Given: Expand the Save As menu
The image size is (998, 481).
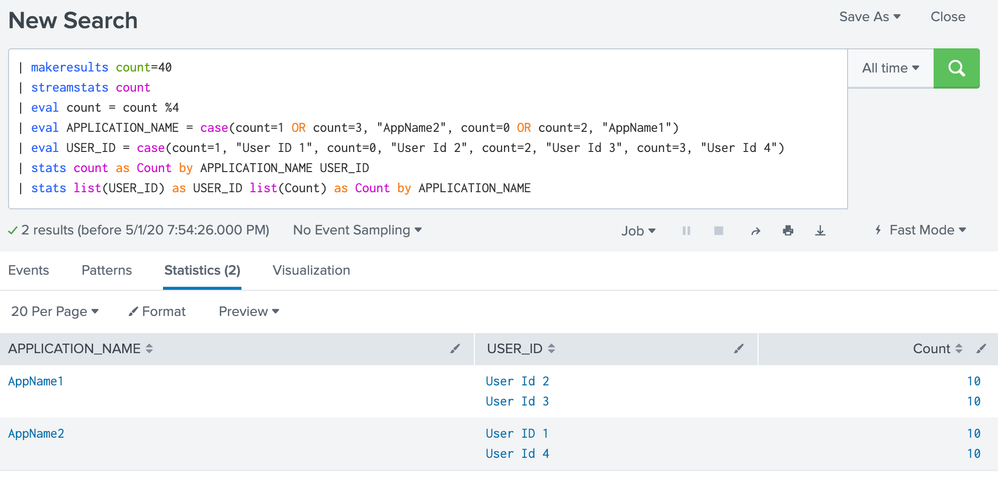Looking at the screenshot, I should coord(869,17).
